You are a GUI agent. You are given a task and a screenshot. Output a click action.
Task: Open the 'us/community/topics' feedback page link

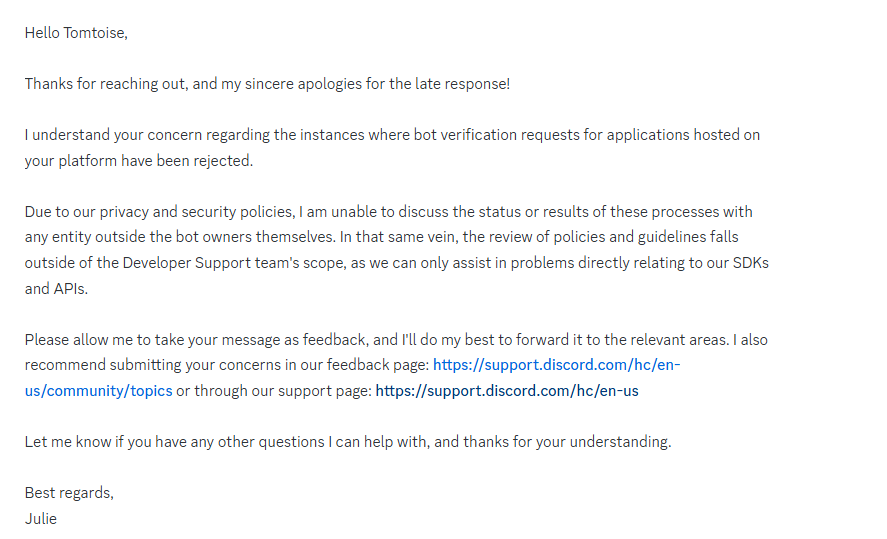click(98, 391)
